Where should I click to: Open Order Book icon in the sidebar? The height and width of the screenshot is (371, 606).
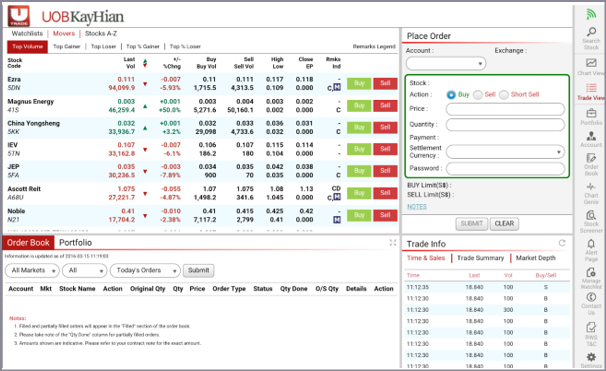(591, 164)
